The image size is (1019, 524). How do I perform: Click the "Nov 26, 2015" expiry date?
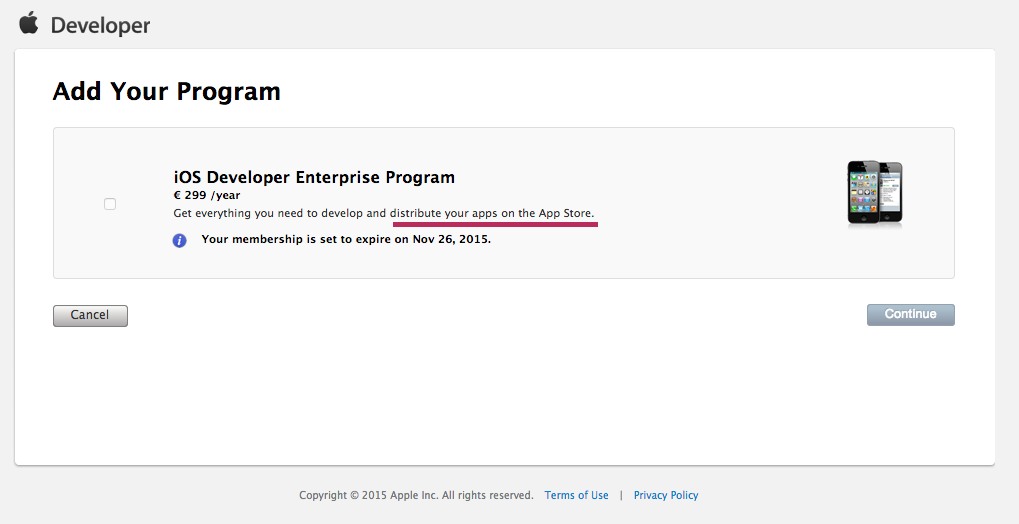450,240
